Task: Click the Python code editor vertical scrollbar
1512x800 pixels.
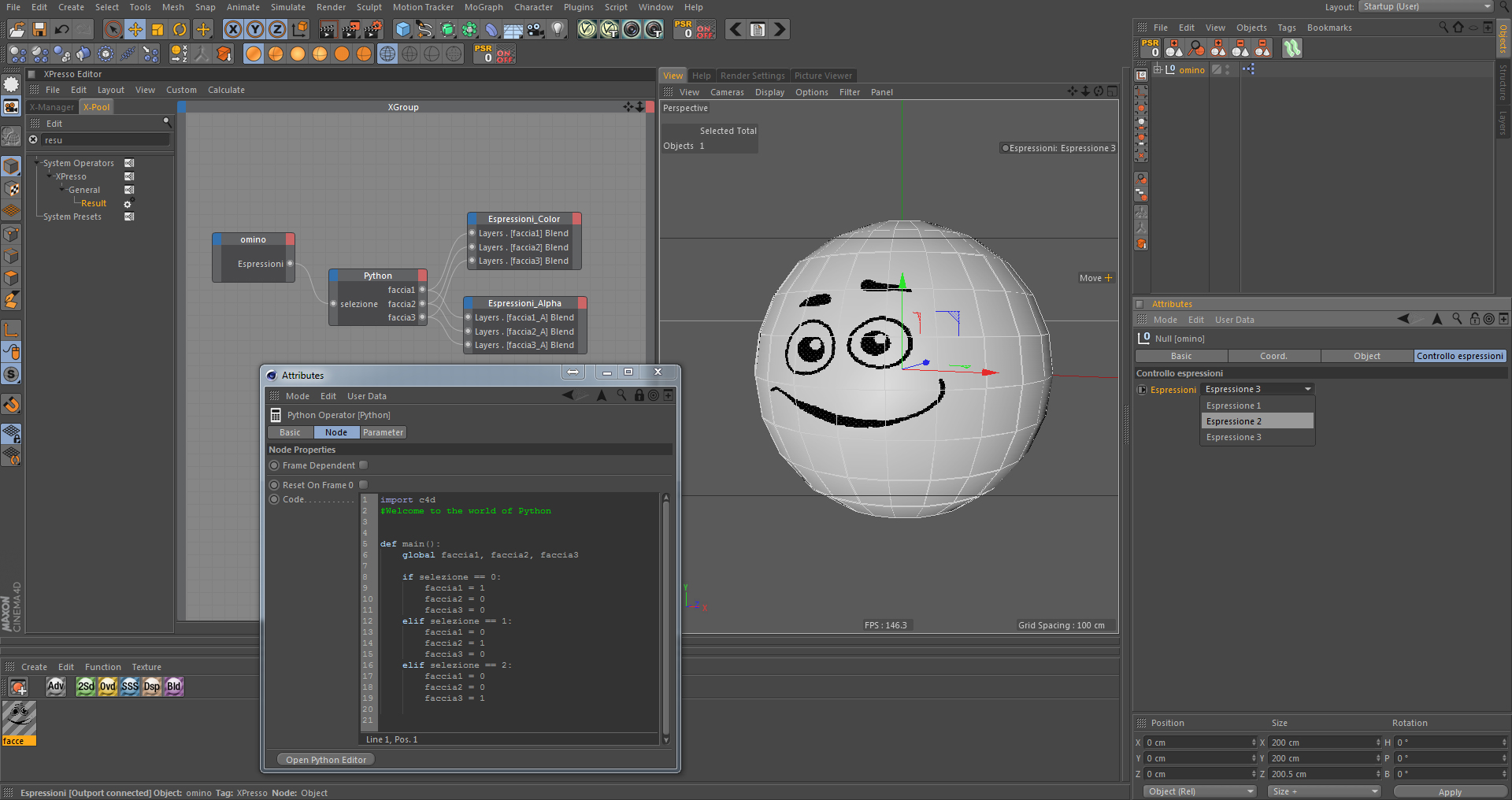Action: [x=665, y=614]
